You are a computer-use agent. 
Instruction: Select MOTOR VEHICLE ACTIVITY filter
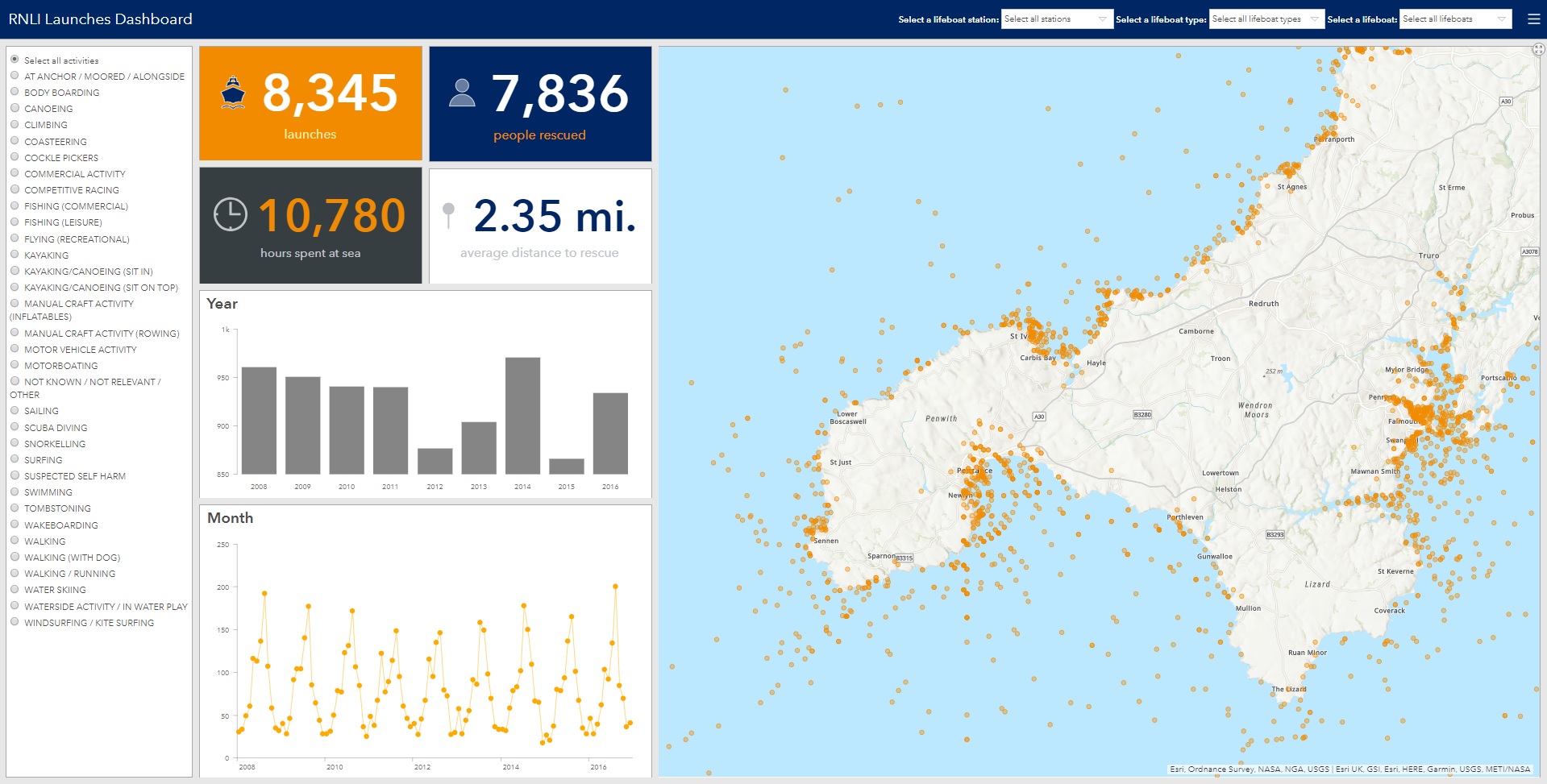pyautogui.click(x=15, y=349)
